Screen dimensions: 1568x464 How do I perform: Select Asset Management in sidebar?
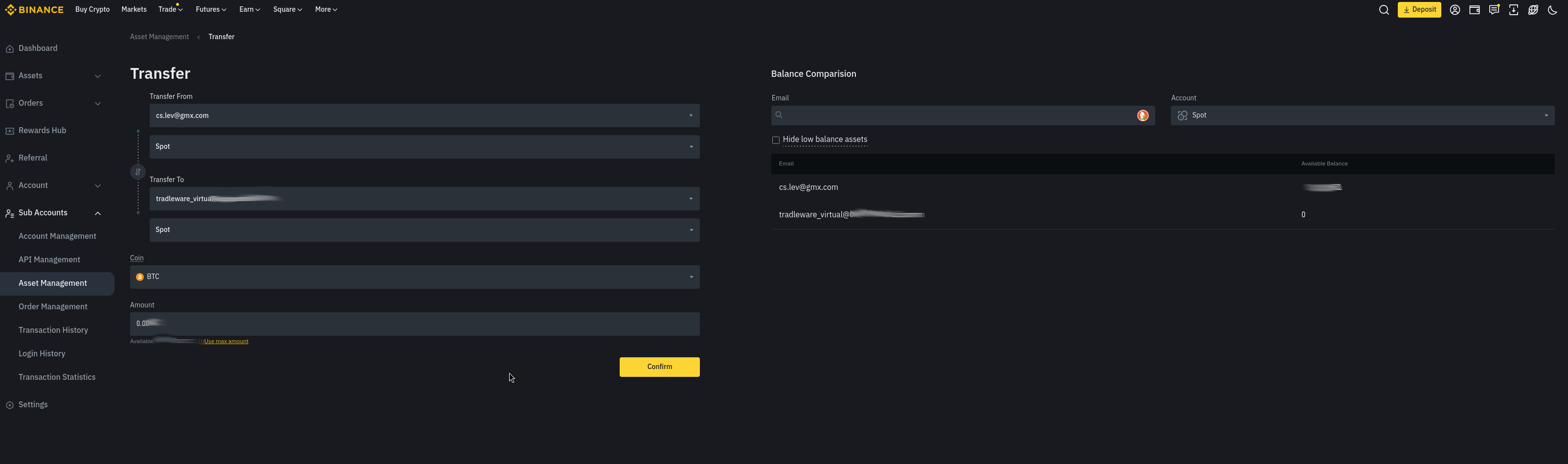57,284
